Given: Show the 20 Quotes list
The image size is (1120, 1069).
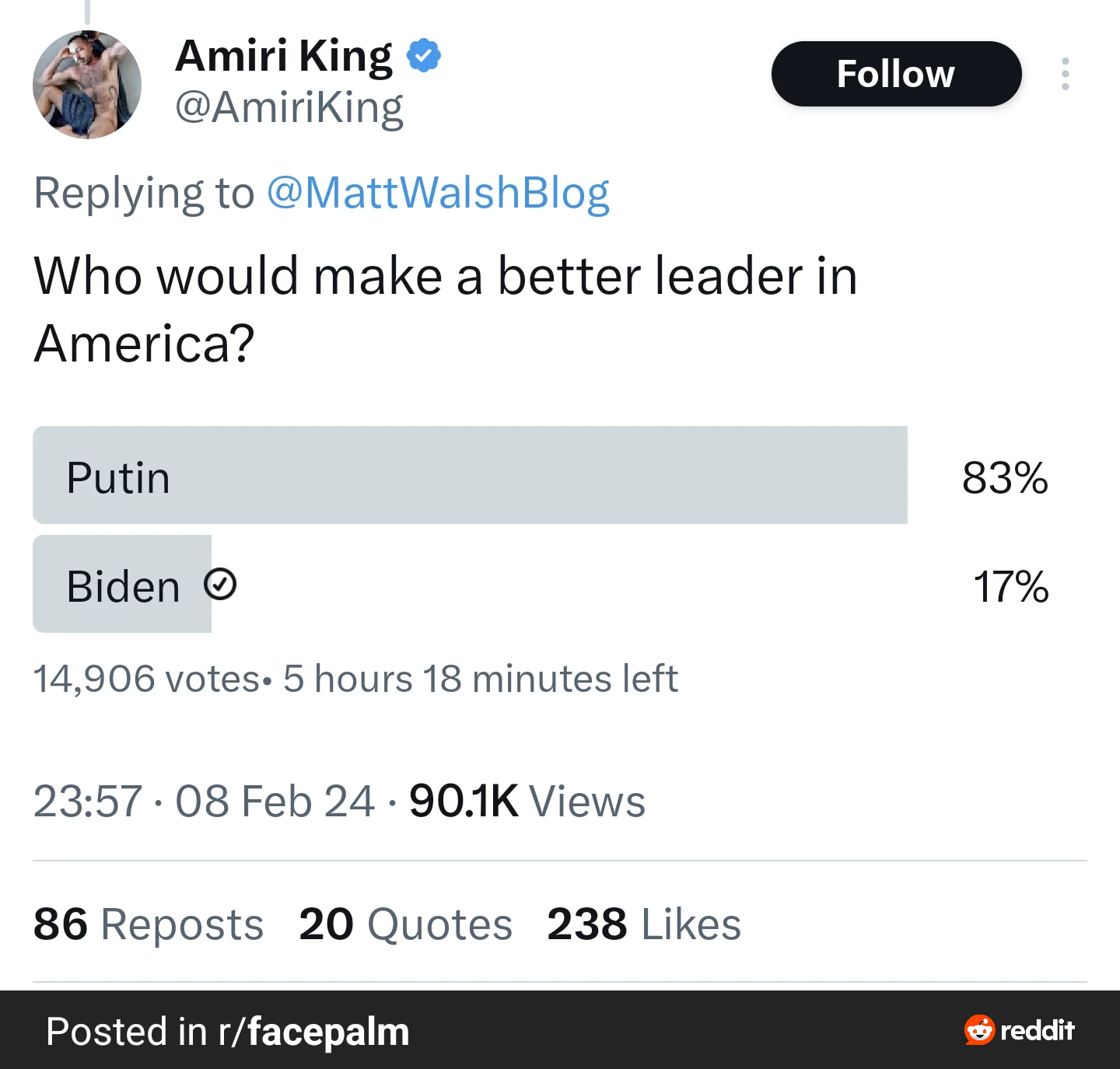Looking at the screenshot, I should pos(405,924).
